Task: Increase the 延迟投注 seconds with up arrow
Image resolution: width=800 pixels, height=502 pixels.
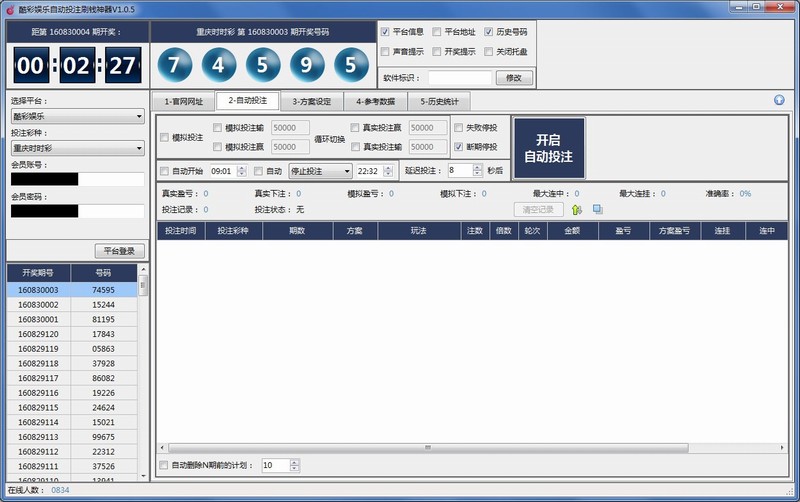Action: pyautogui.click(x=478, y=167)
